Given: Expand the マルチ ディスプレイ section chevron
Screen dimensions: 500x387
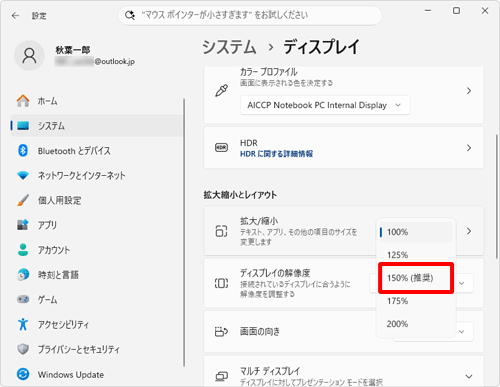Looking at the screenshot, I should 469,376.
